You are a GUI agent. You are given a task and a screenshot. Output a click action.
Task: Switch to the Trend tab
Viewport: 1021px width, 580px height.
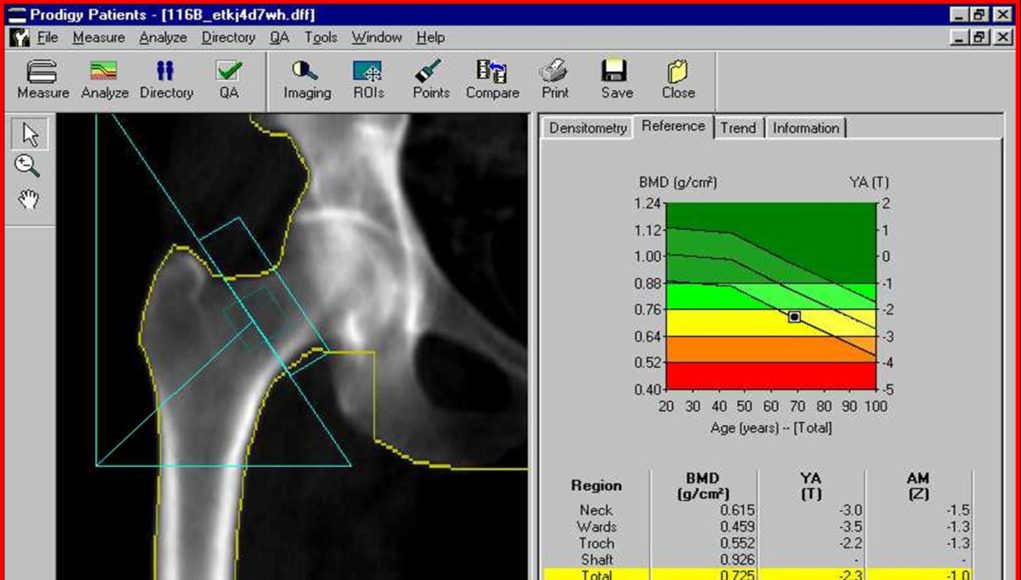tap(738, 128)
